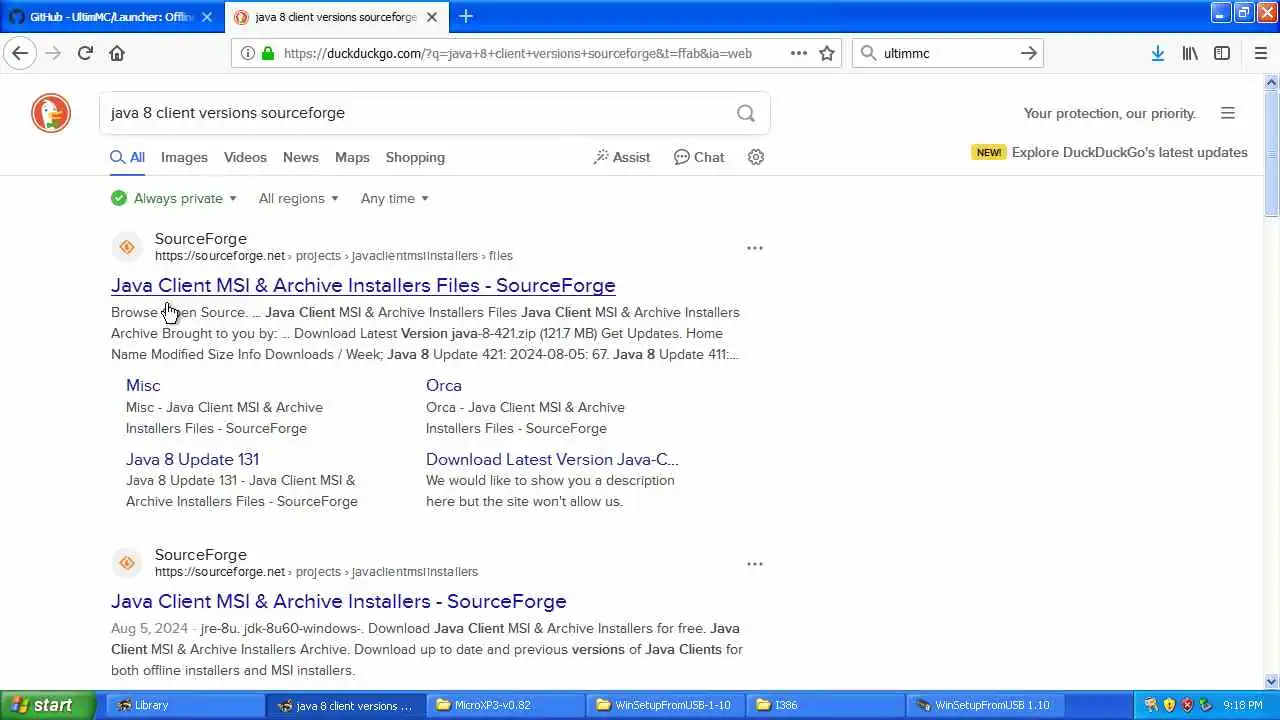Show the sidebar panel
The image size is (1280, 720).
coord(1222,53)
